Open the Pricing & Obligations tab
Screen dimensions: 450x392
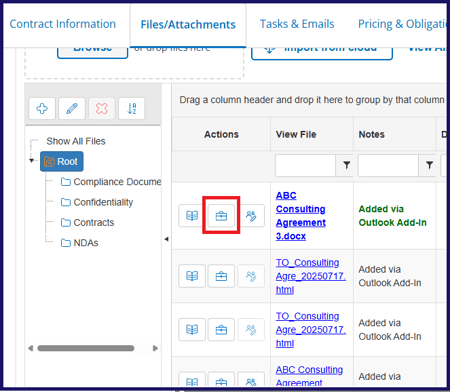pyautogui.click(x=402, y=24)
